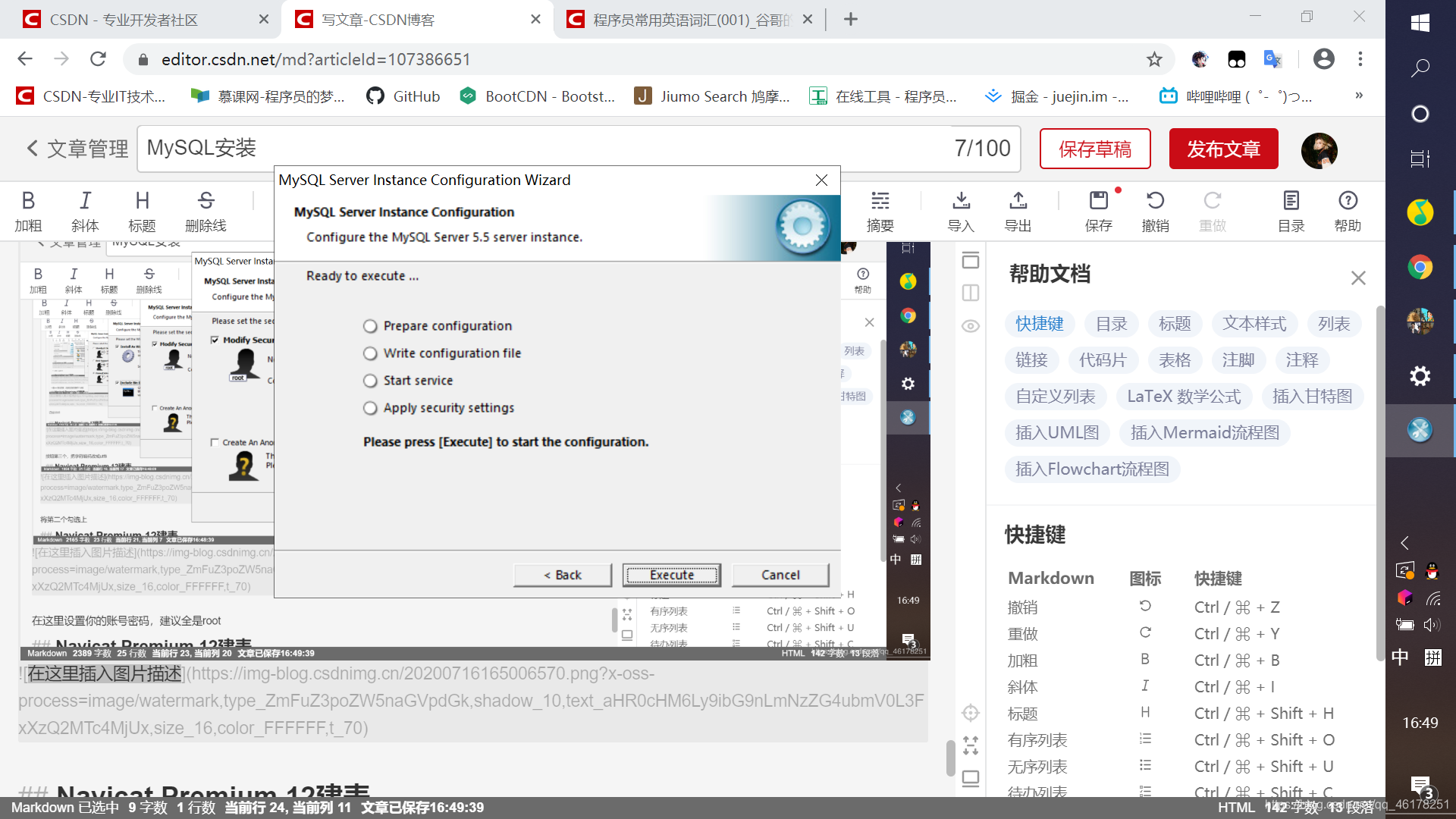Bookmark this page with star icon
This screenshot has height=819, width=1456.
click(1154, 59)
